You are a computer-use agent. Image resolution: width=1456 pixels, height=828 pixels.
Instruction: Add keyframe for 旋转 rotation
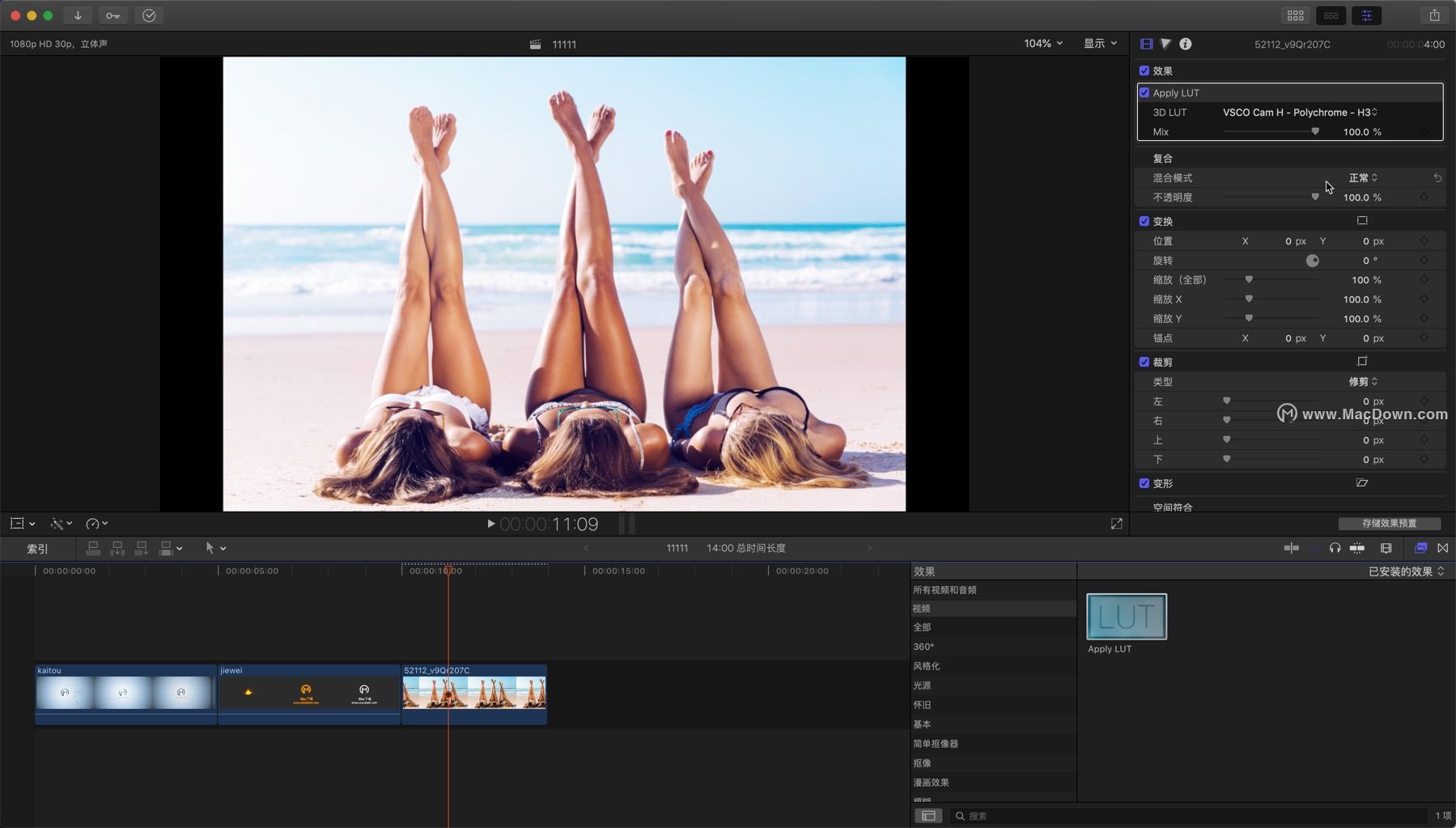point(1424,260)
